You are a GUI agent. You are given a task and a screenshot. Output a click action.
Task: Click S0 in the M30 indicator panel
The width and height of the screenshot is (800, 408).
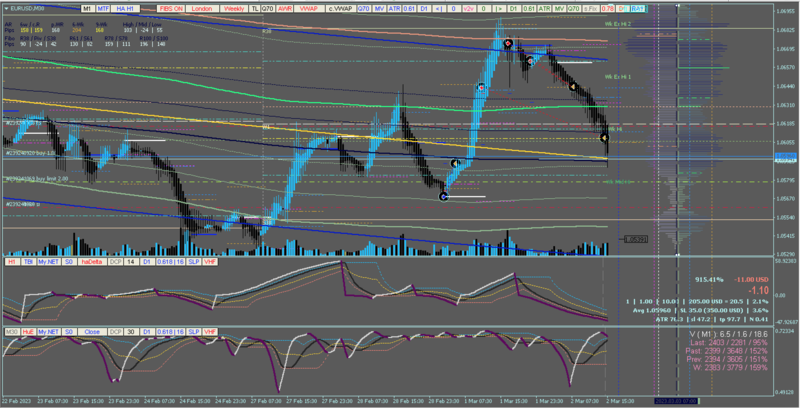[x=69, y=332]
